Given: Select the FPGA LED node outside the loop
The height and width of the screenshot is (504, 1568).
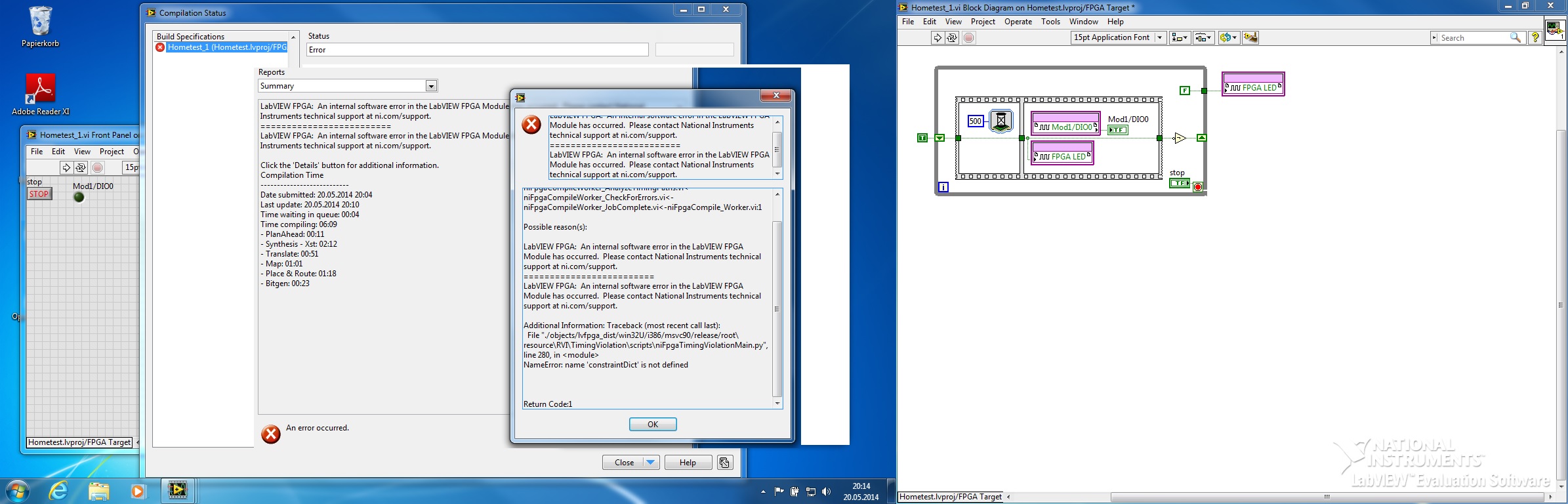Looking at the screenshot, I should (1253, 84).
